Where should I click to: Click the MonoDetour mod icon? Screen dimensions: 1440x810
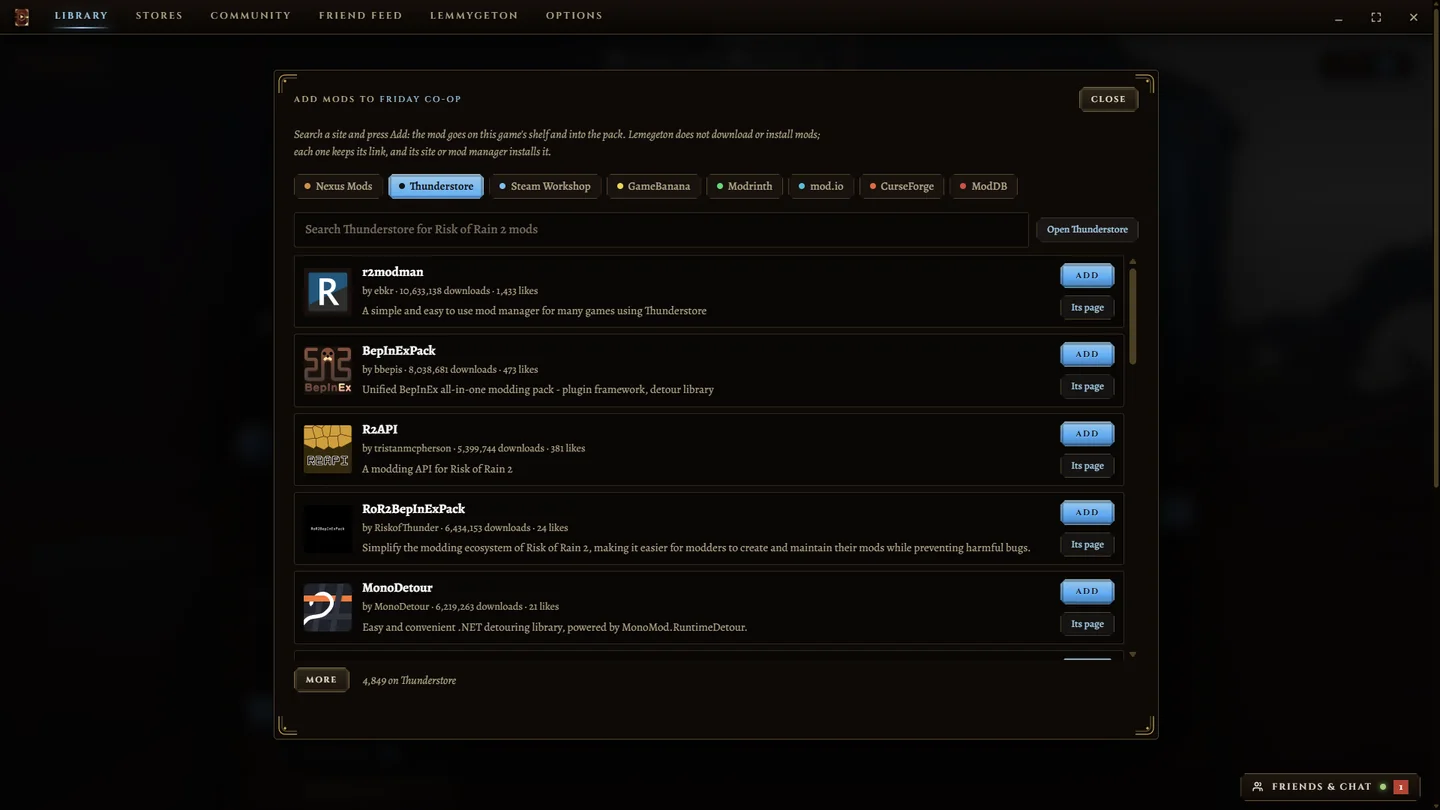328,607
